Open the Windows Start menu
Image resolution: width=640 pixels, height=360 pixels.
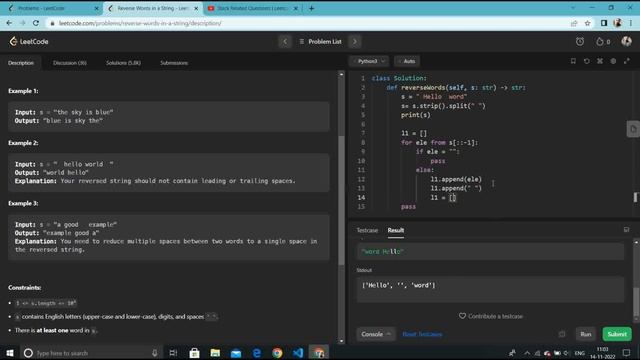(10, 353)
